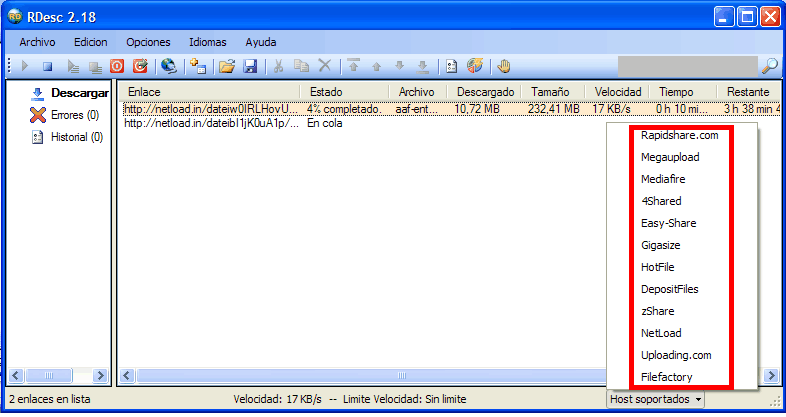Select the link showing 4% completado
786x417 pixels.
451,109
